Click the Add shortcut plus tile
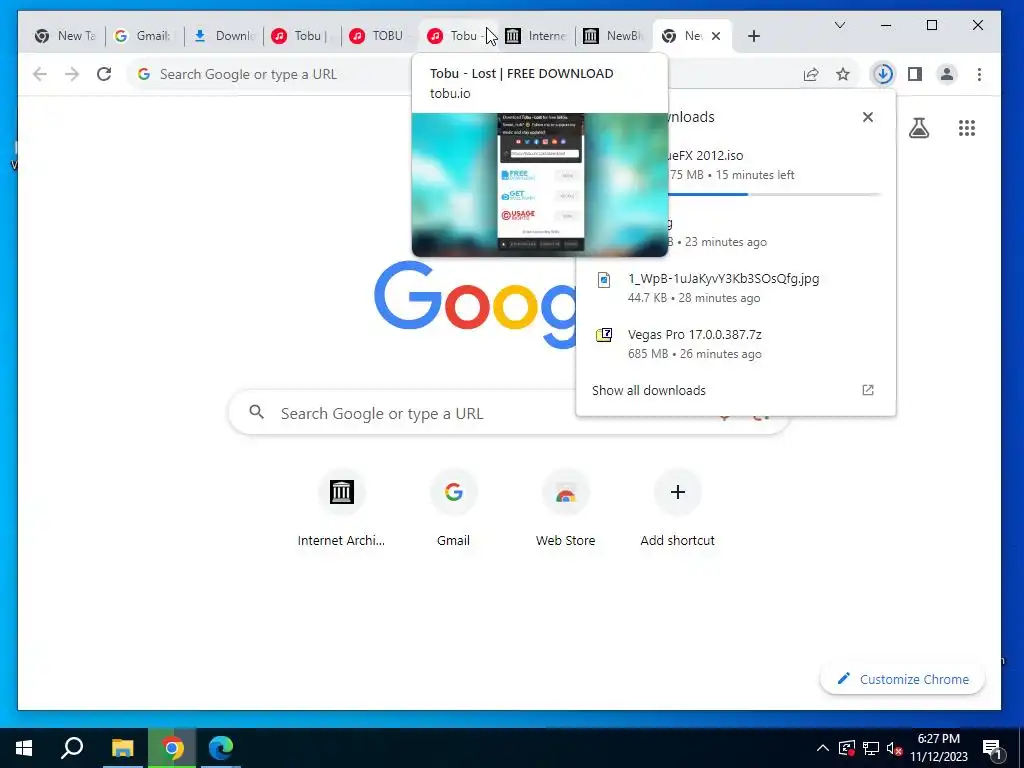This screenshot has width=1024, height=768. point(677,508)
